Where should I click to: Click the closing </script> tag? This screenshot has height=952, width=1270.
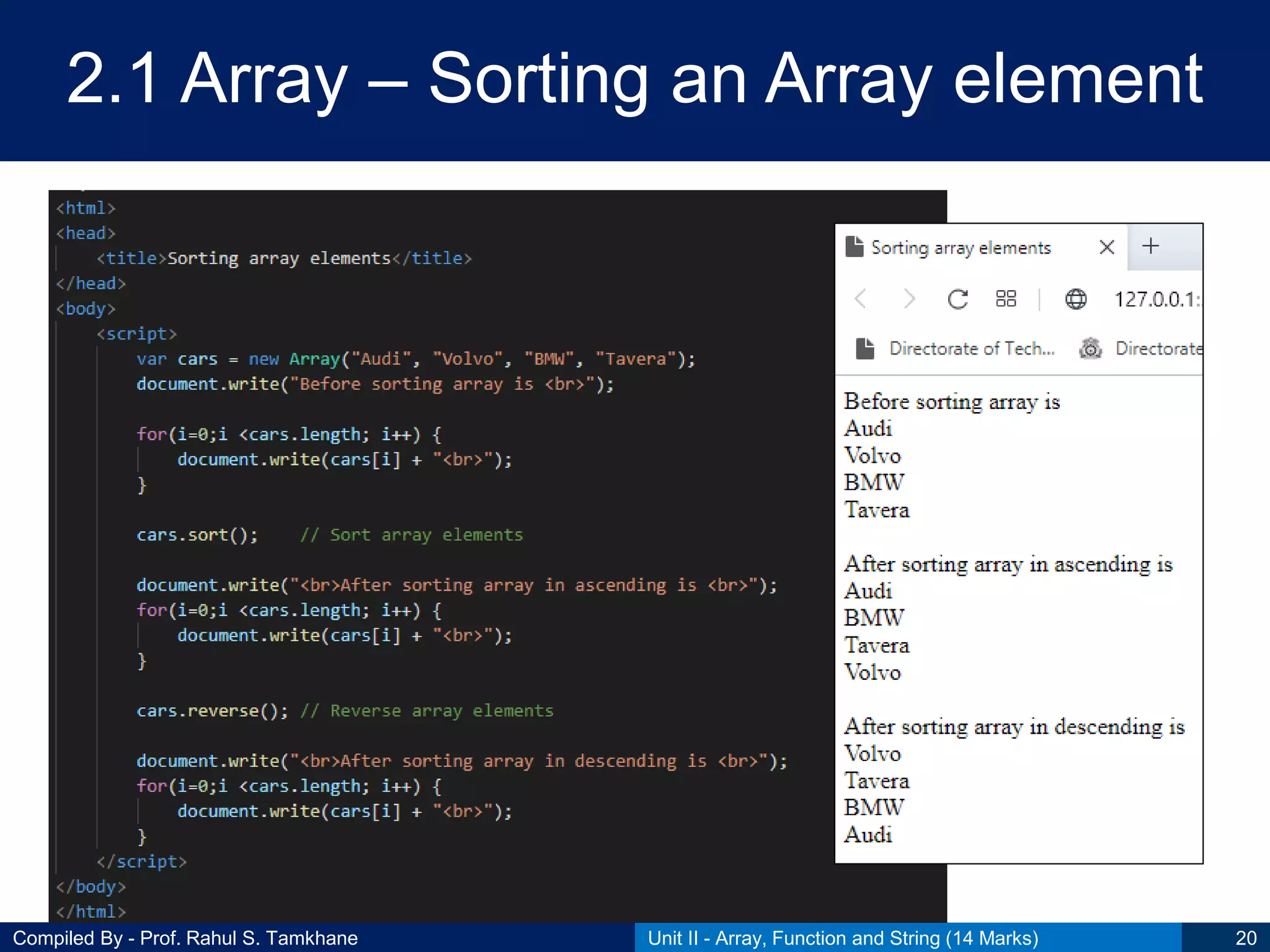[141, 862]
